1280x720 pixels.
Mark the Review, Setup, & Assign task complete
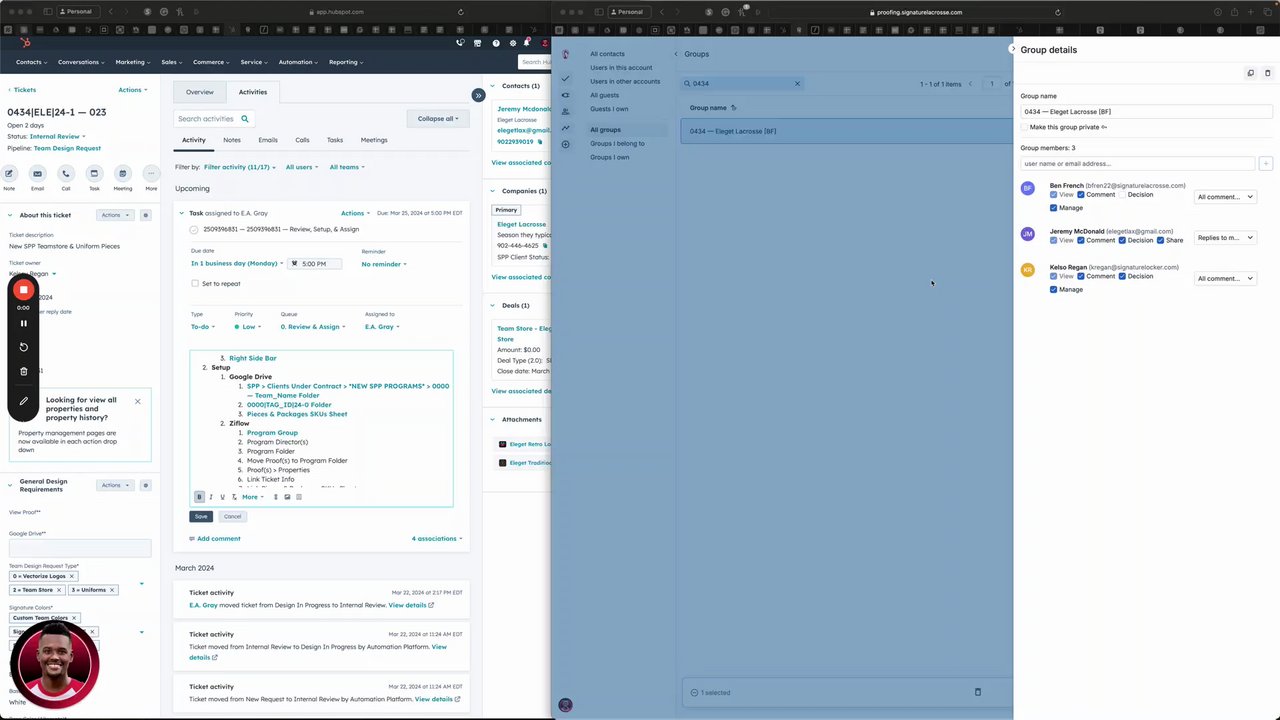194,229
